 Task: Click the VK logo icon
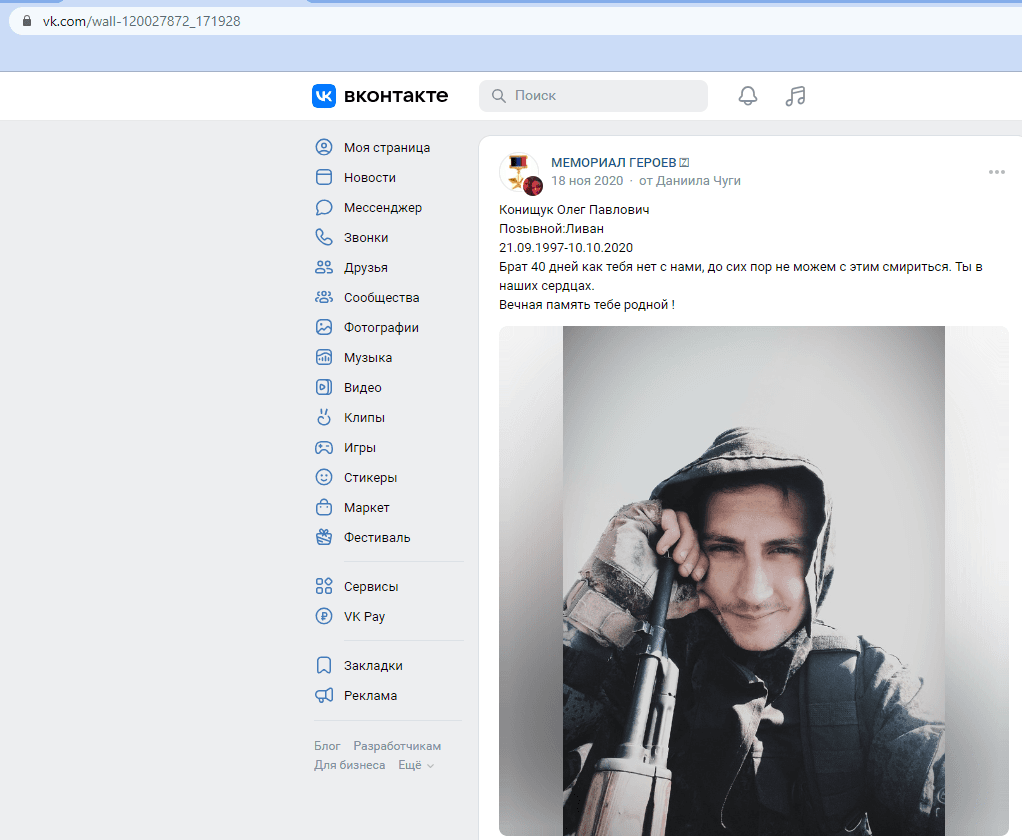(x=324, y=96)
